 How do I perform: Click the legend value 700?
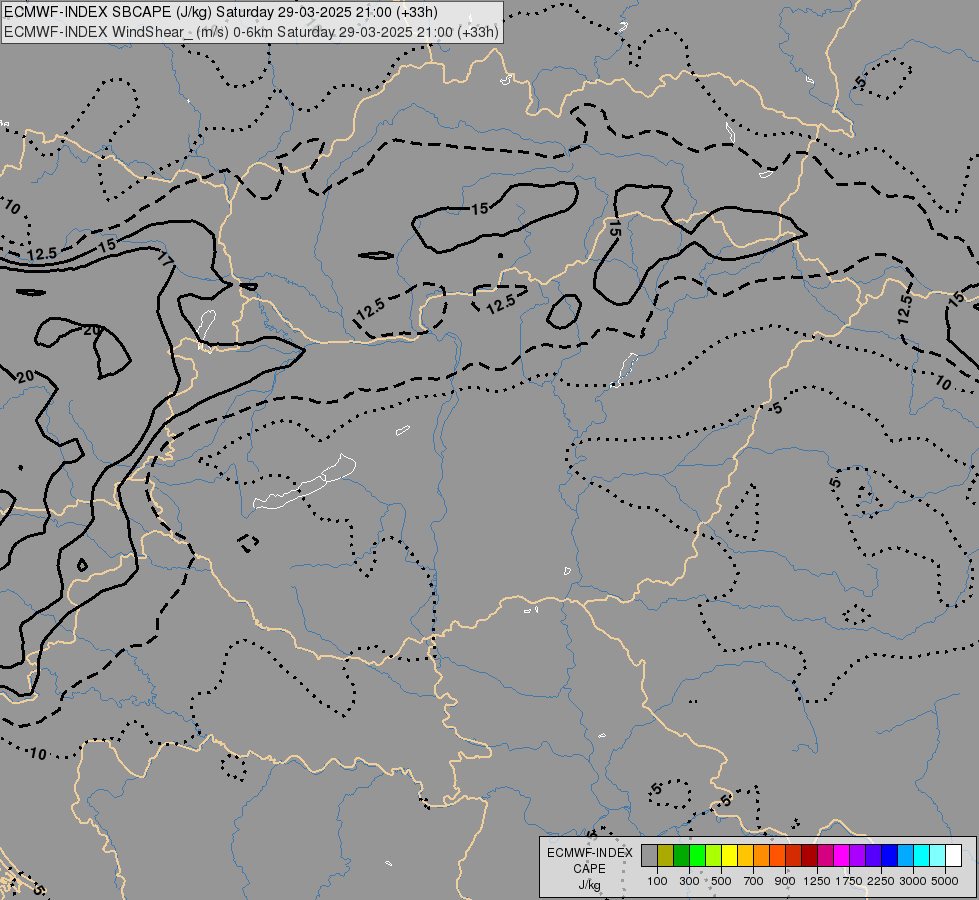point(754,881)
